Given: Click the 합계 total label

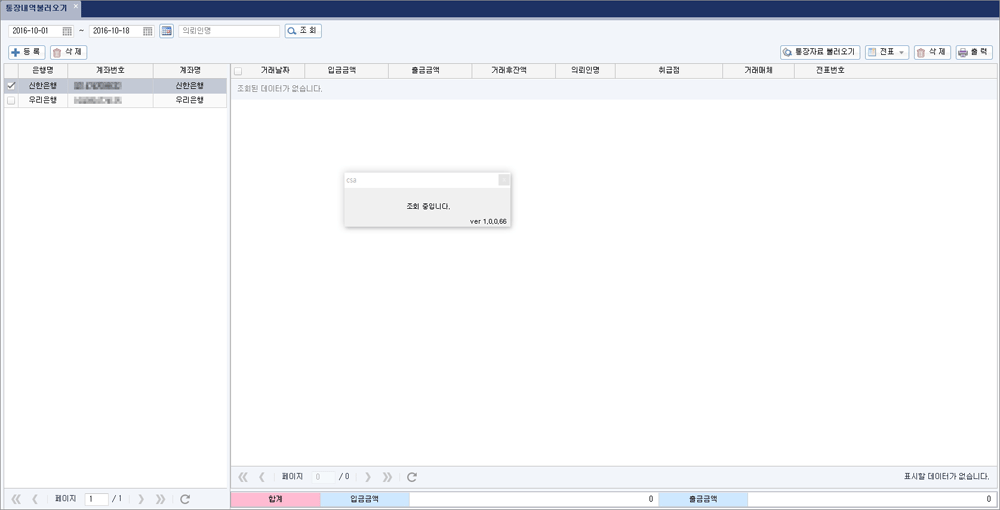Looking at the screenshot, I should (276, 500).
